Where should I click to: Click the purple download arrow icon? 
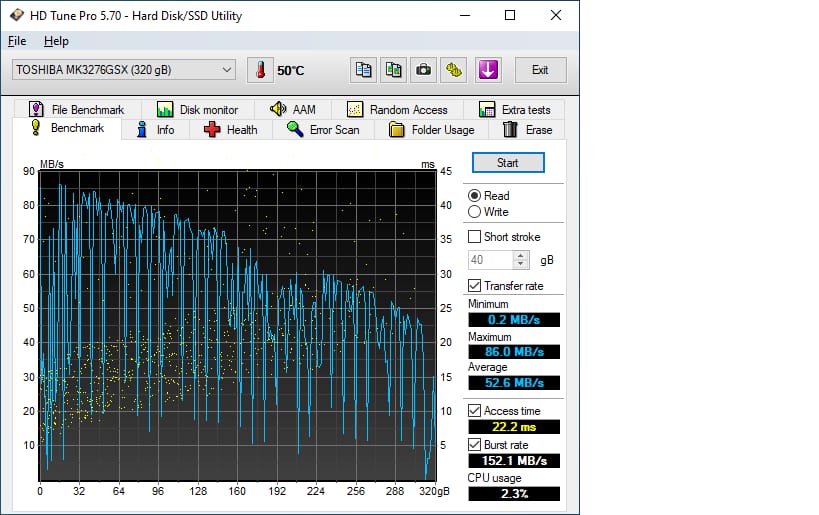click(488, 70)
